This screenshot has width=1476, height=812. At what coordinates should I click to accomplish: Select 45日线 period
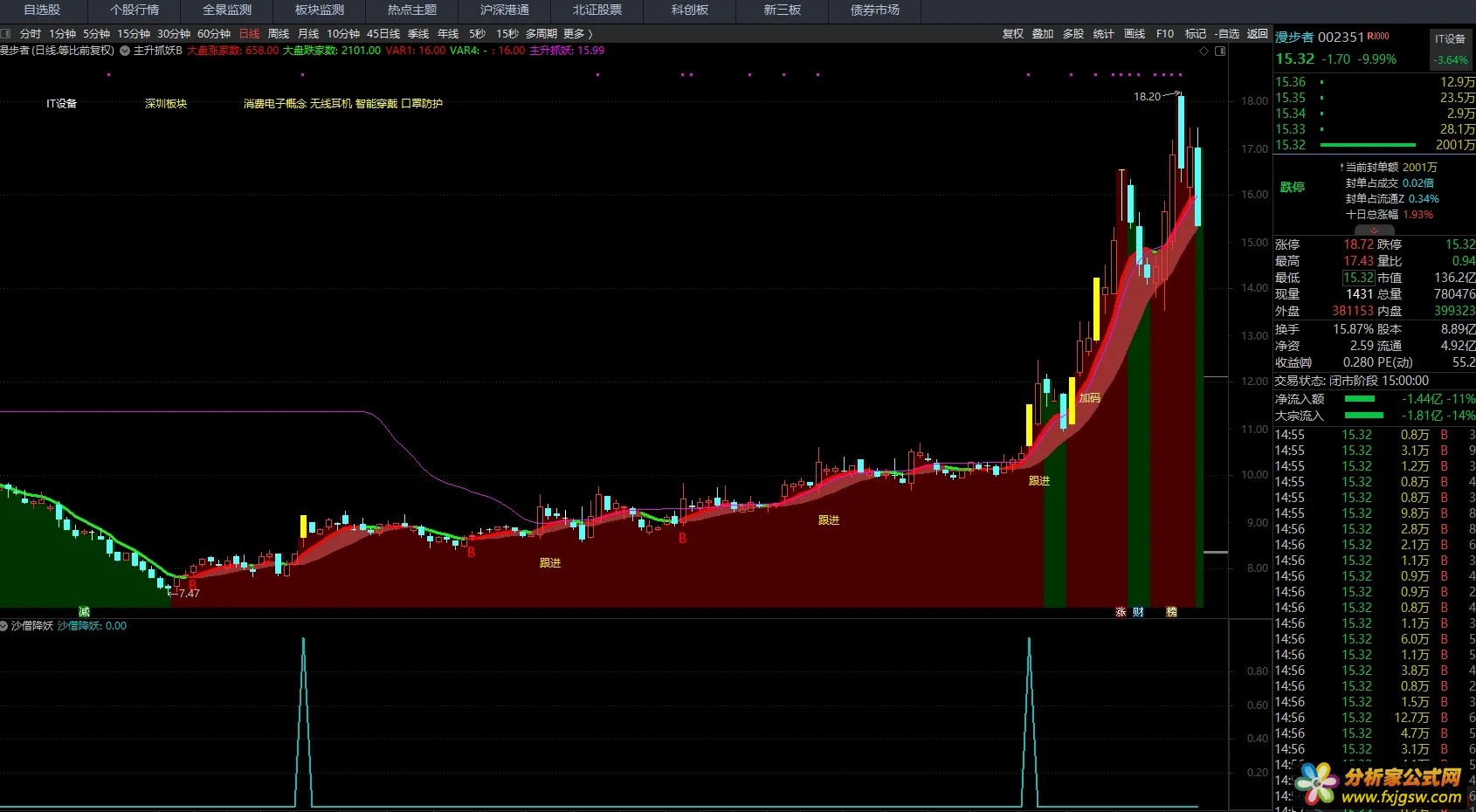(x=383, y=34)
